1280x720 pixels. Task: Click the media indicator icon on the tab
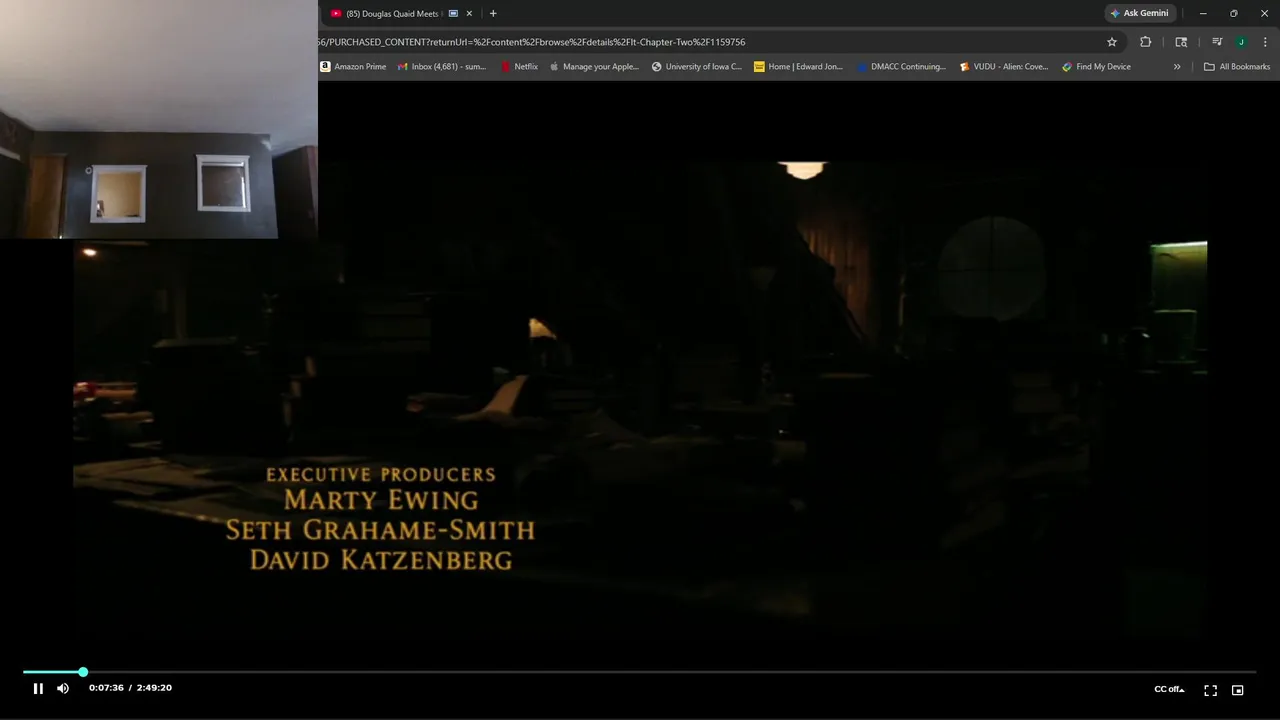453,14
